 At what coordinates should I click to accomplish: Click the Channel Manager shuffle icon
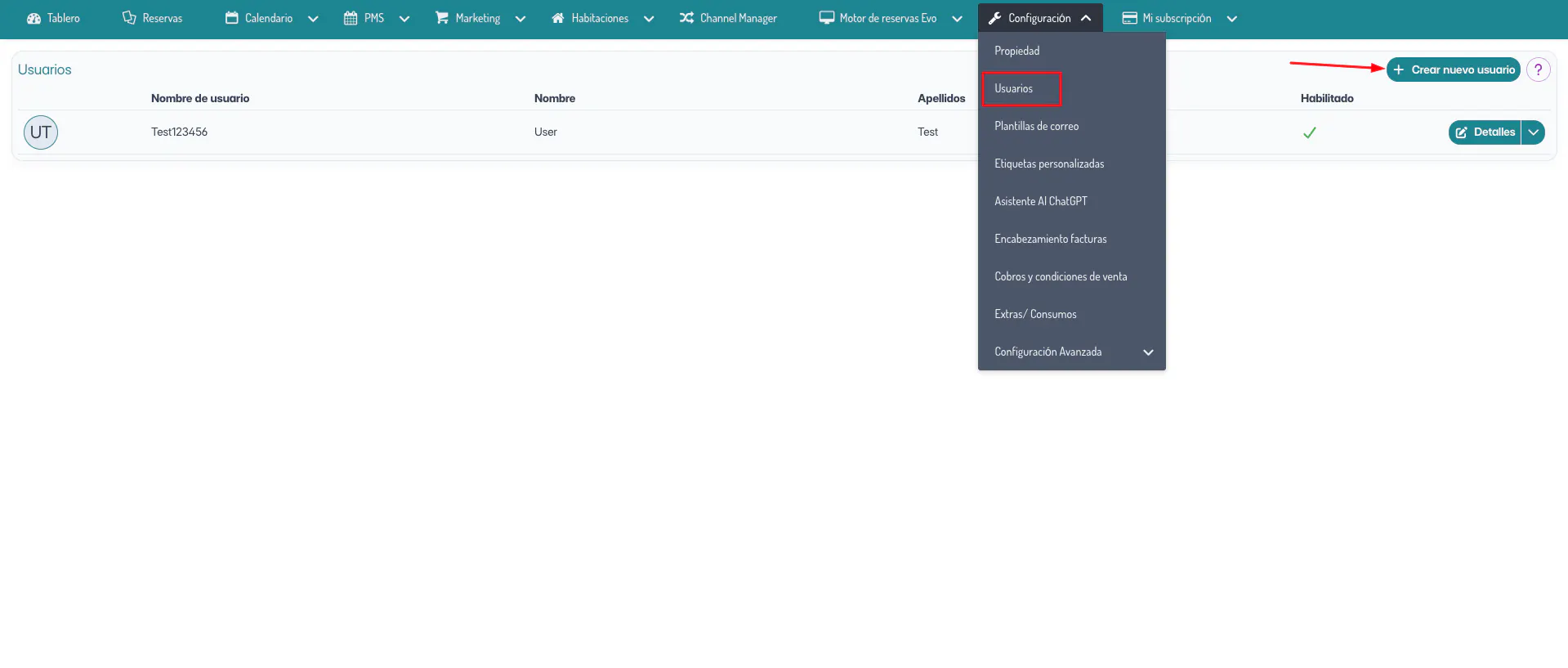[x=686, y=17]
